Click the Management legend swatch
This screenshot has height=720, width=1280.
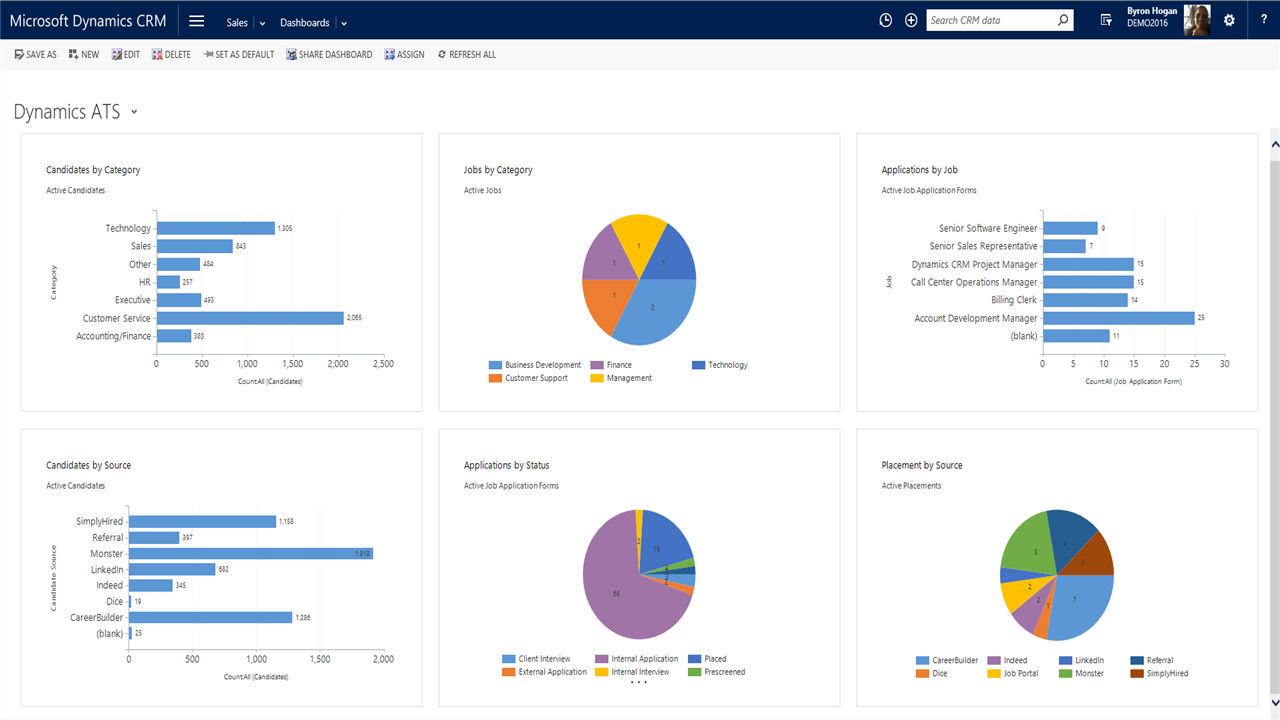pos(597,378)
